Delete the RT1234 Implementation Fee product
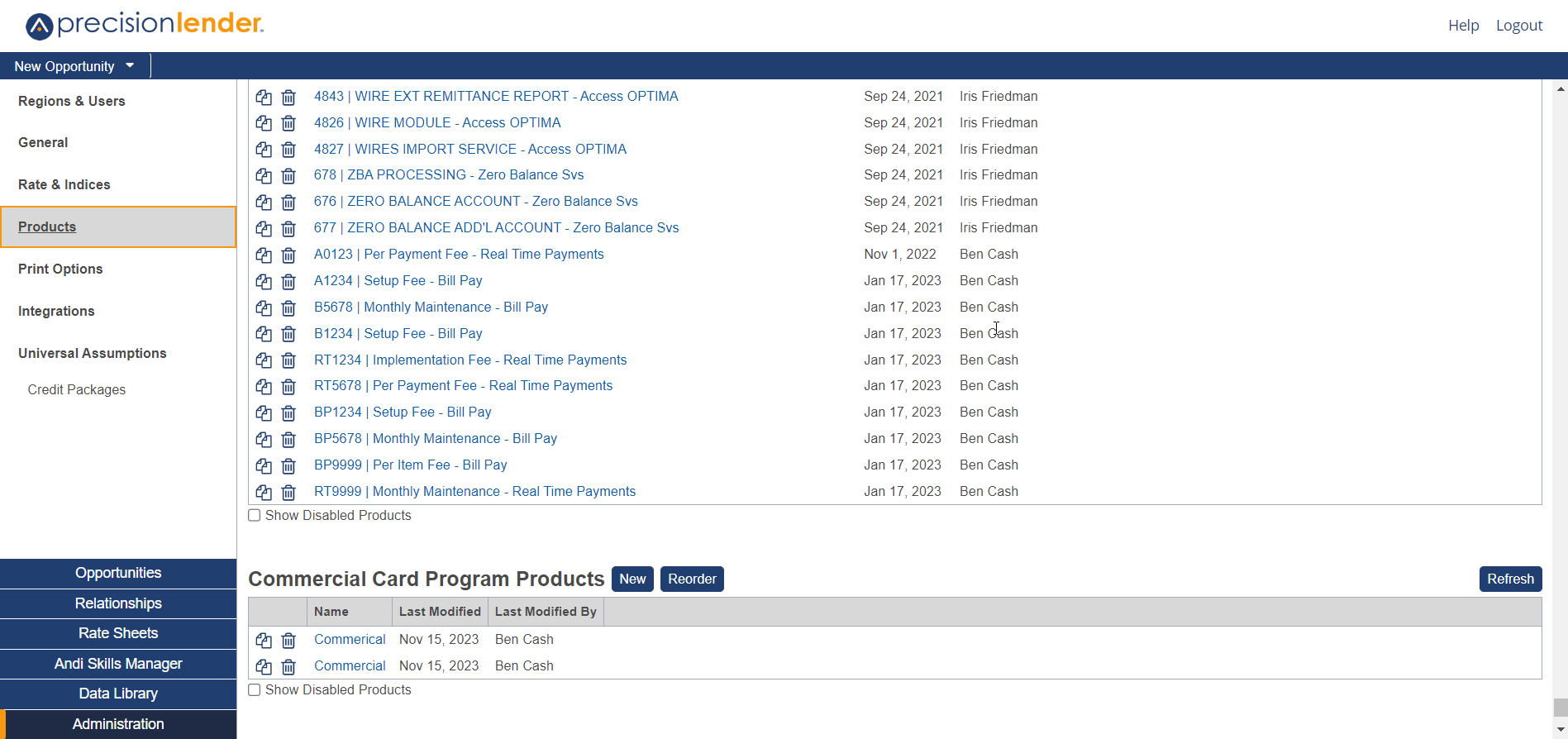 288,361
